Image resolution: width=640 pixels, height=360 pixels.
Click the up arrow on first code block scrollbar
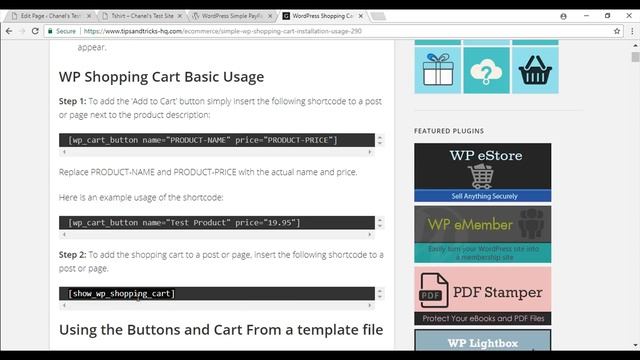coord(380,137)
